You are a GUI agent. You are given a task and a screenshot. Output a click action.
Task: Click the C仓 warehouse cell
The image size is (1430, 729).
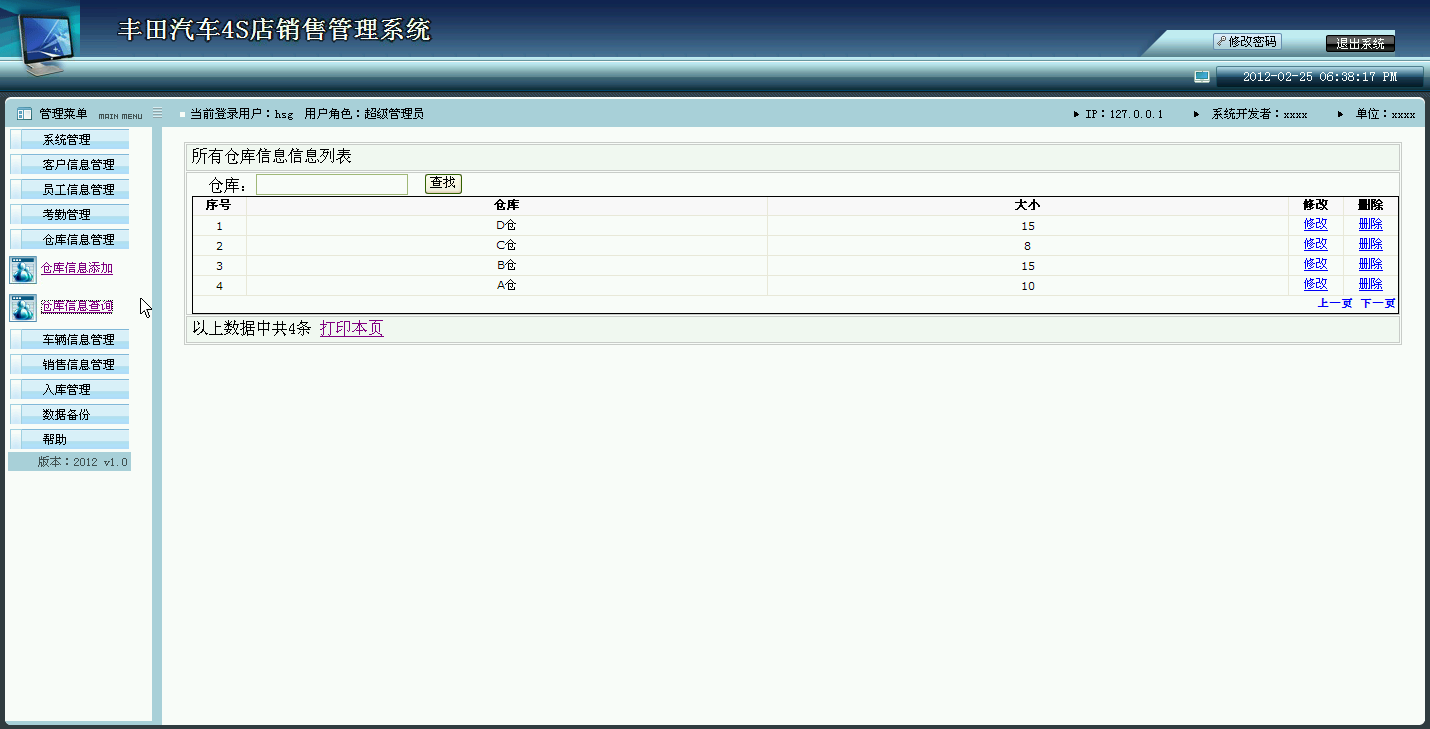coord(506,246)
